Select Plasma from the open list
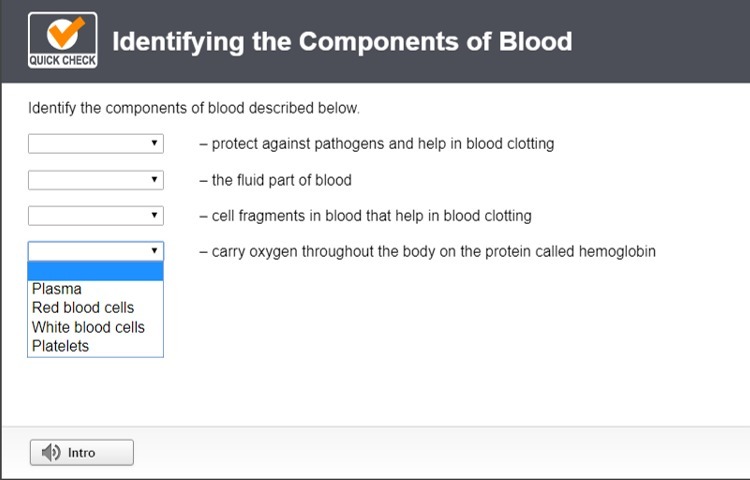The width and height of the screenshot is (750, 480). tap(57, 289)
